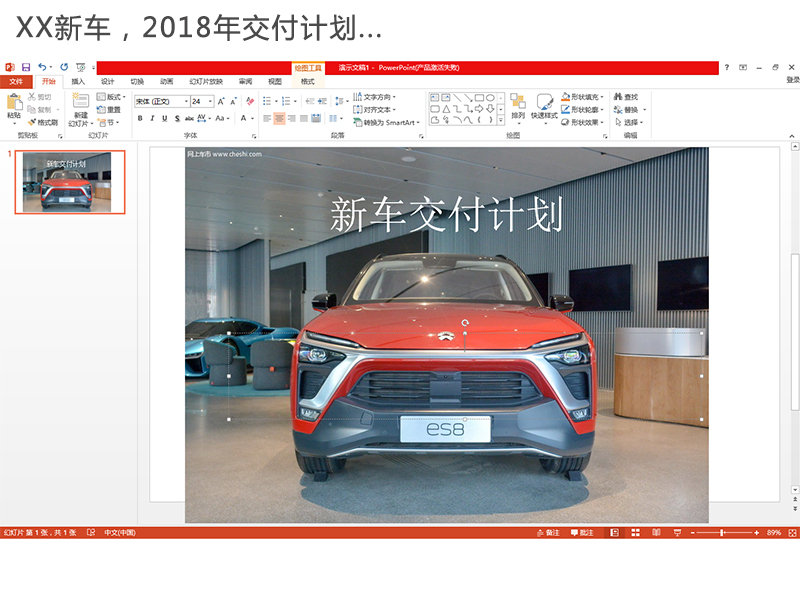Open PowerPoint Help question mark
800x600 pixels.
coord(727,67)
